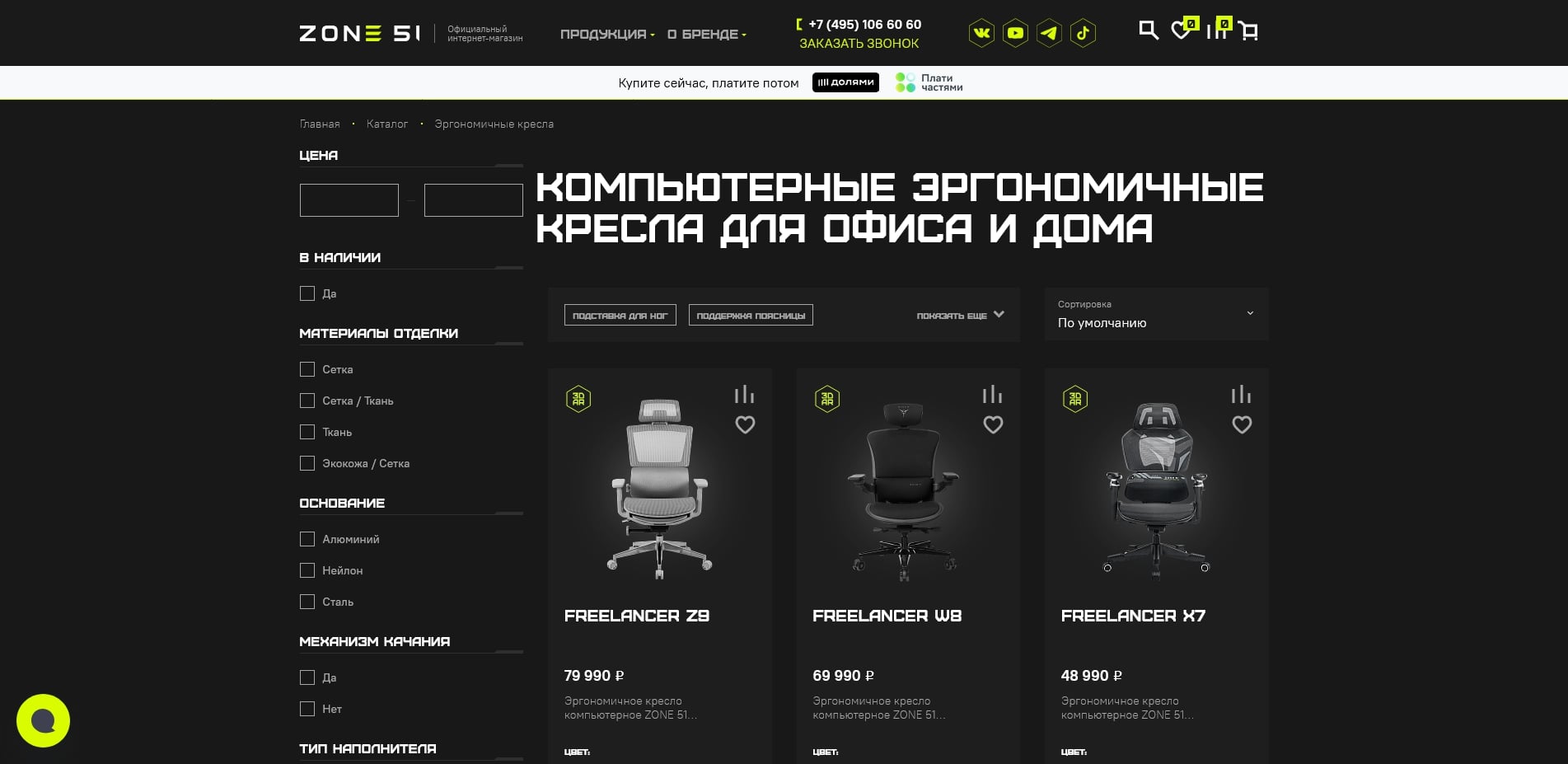Click the search magnifier icon
Viewport: 1568px width, 764px height.
pos(1148,30)
